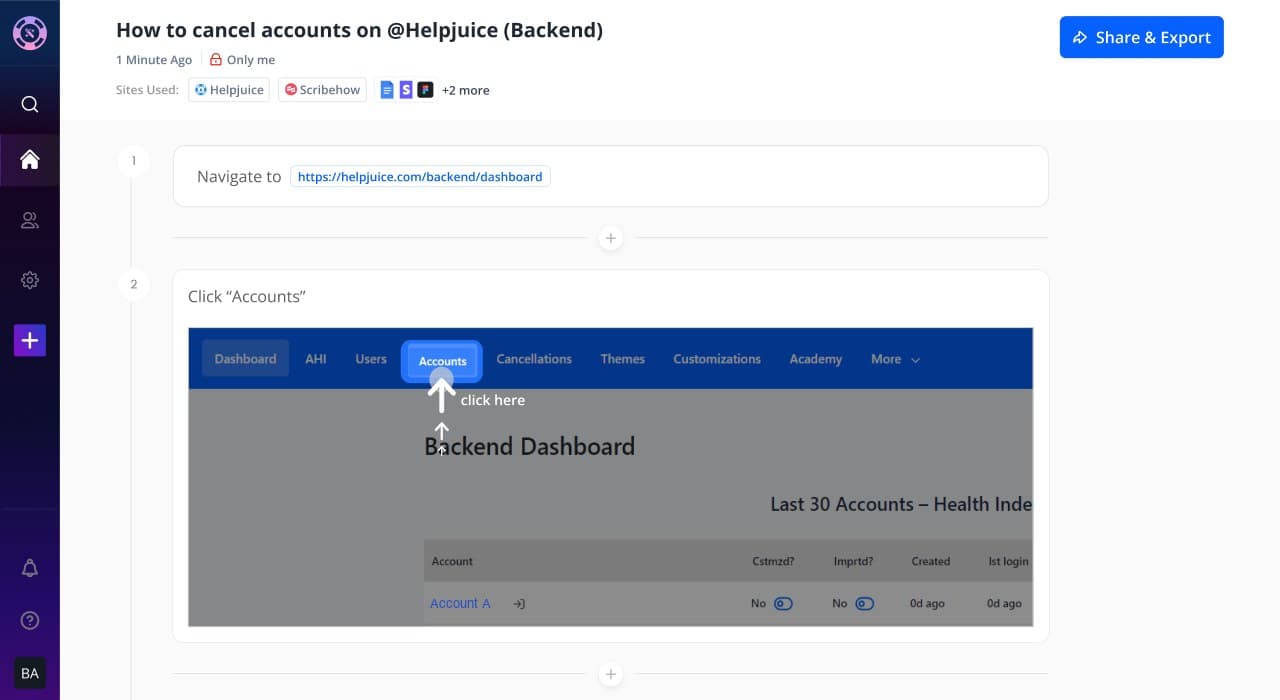Click the Users tab in the screenshot
1280x700 pixels.
pos(371,359)
